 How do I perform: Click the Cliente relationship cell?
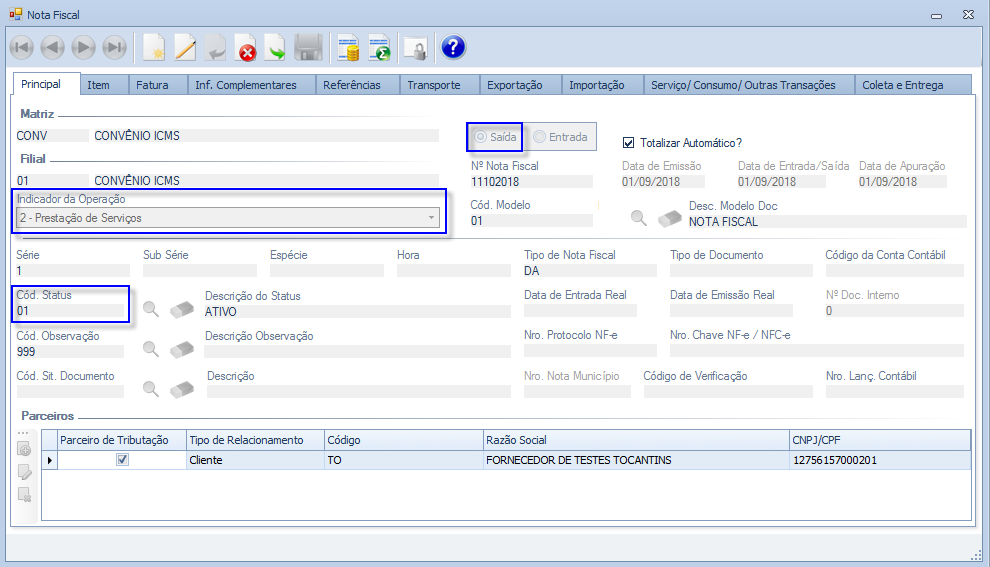coord(255,460)
